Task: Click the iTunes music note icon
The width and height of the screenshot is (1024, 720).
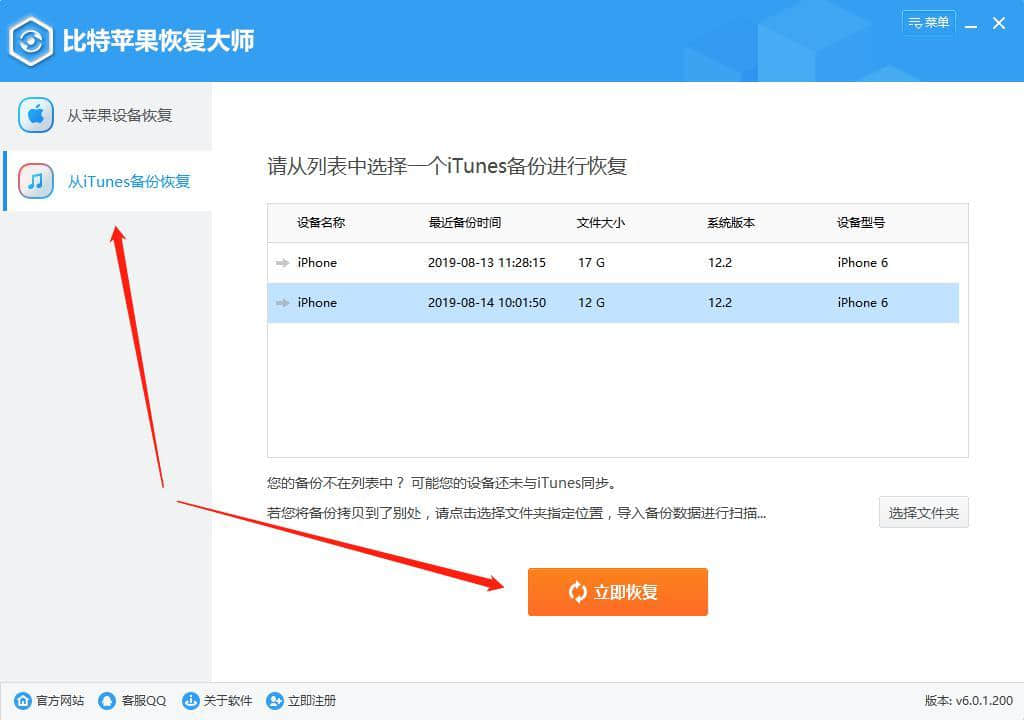Action: [36, 181]
